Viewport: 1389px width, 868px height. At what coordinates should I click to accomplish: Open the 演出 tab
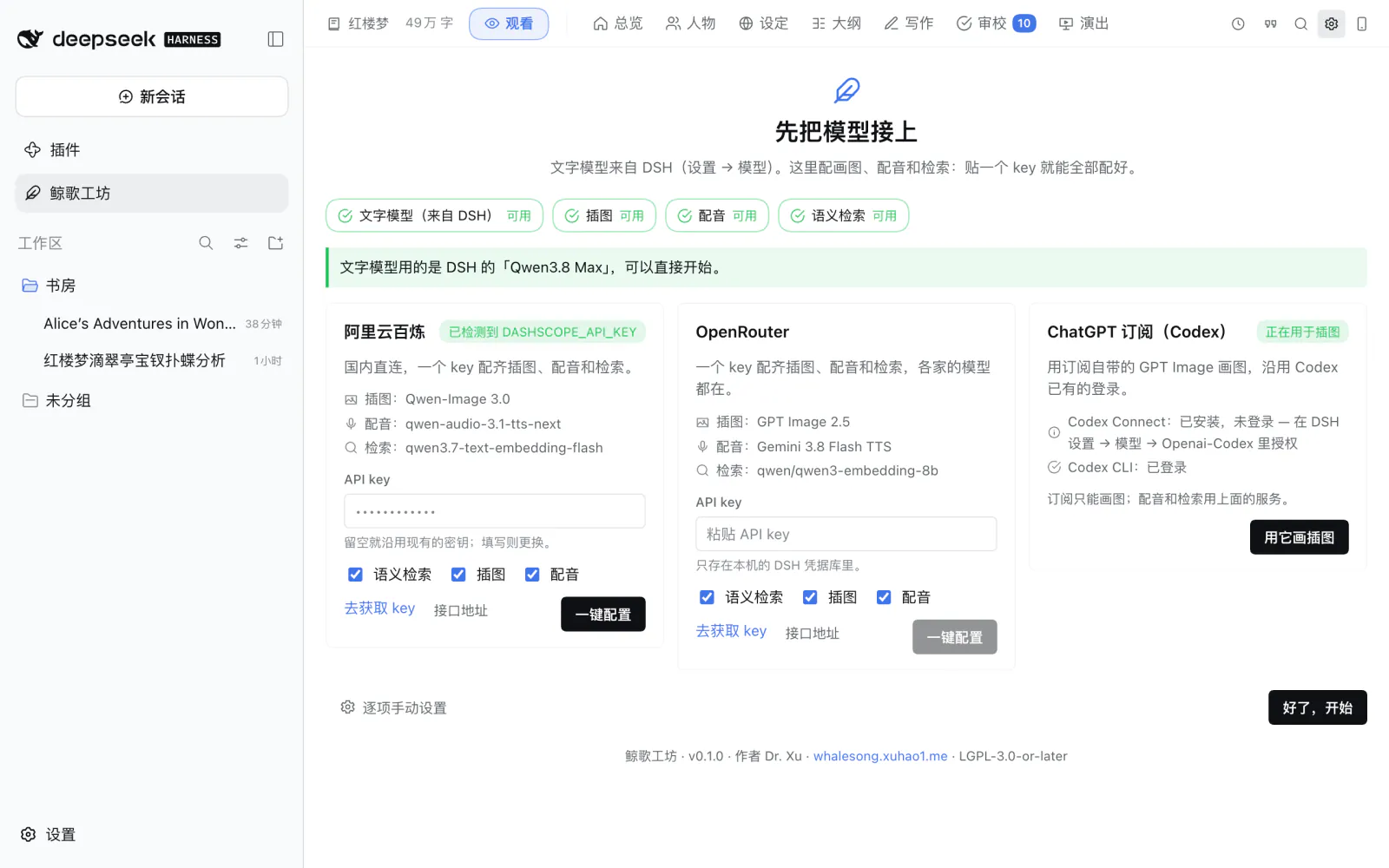[x=1083, y=23]
